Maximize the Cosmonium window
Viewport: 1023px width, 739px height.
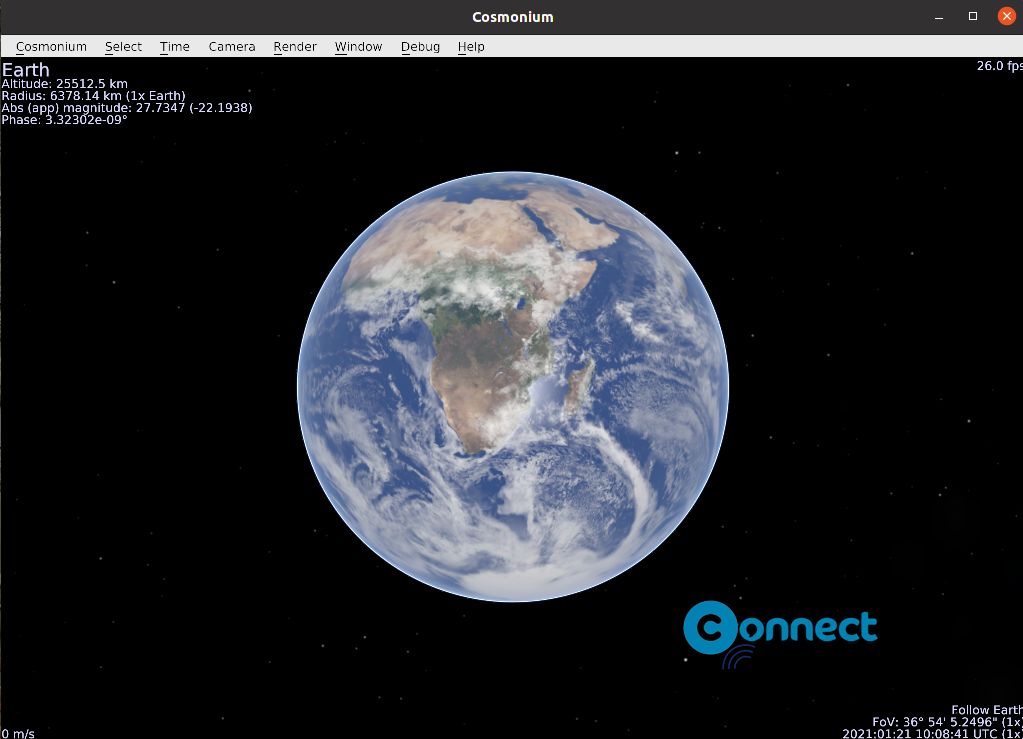(x=973, y=16)
